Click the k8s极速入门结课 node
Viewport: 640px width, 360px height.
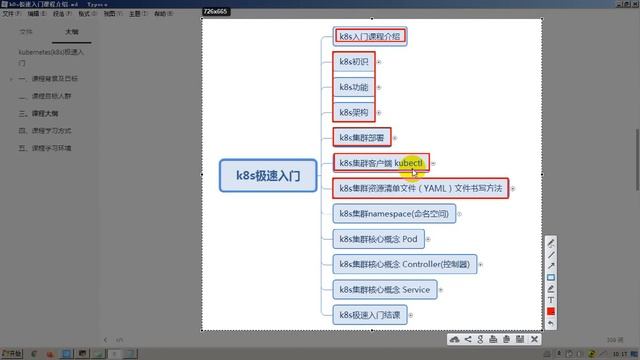[370, 315]
